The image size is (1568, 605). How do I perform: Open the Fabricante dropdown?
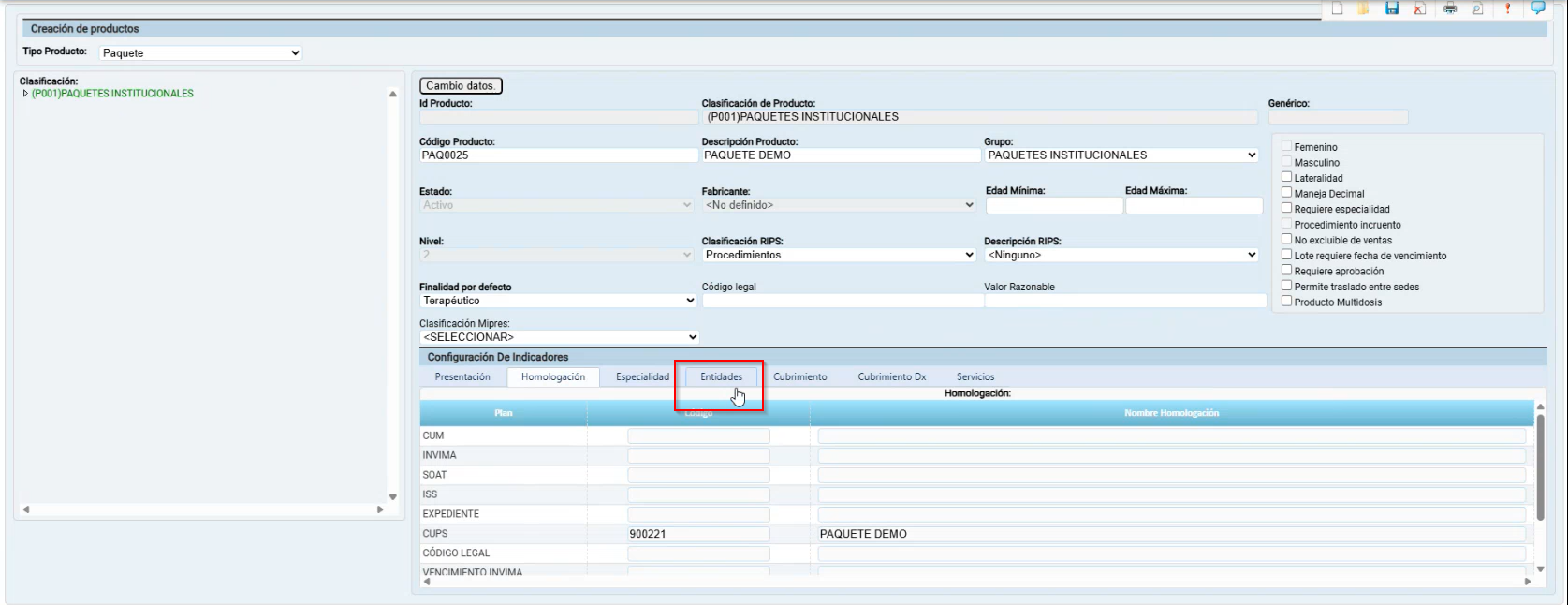[839, 205]
